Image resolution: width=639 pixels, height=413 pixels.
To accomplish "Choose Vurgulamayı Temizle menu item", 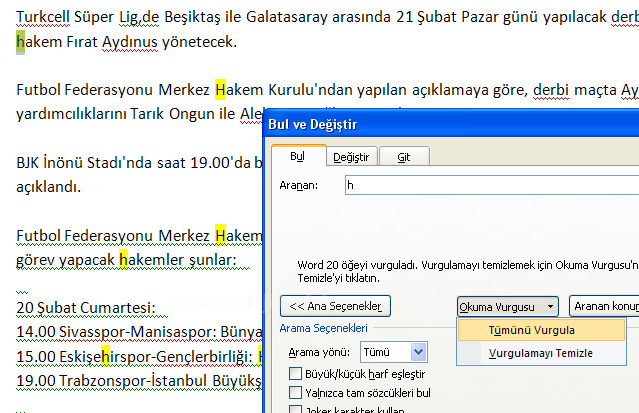I will tap(541, 353).
